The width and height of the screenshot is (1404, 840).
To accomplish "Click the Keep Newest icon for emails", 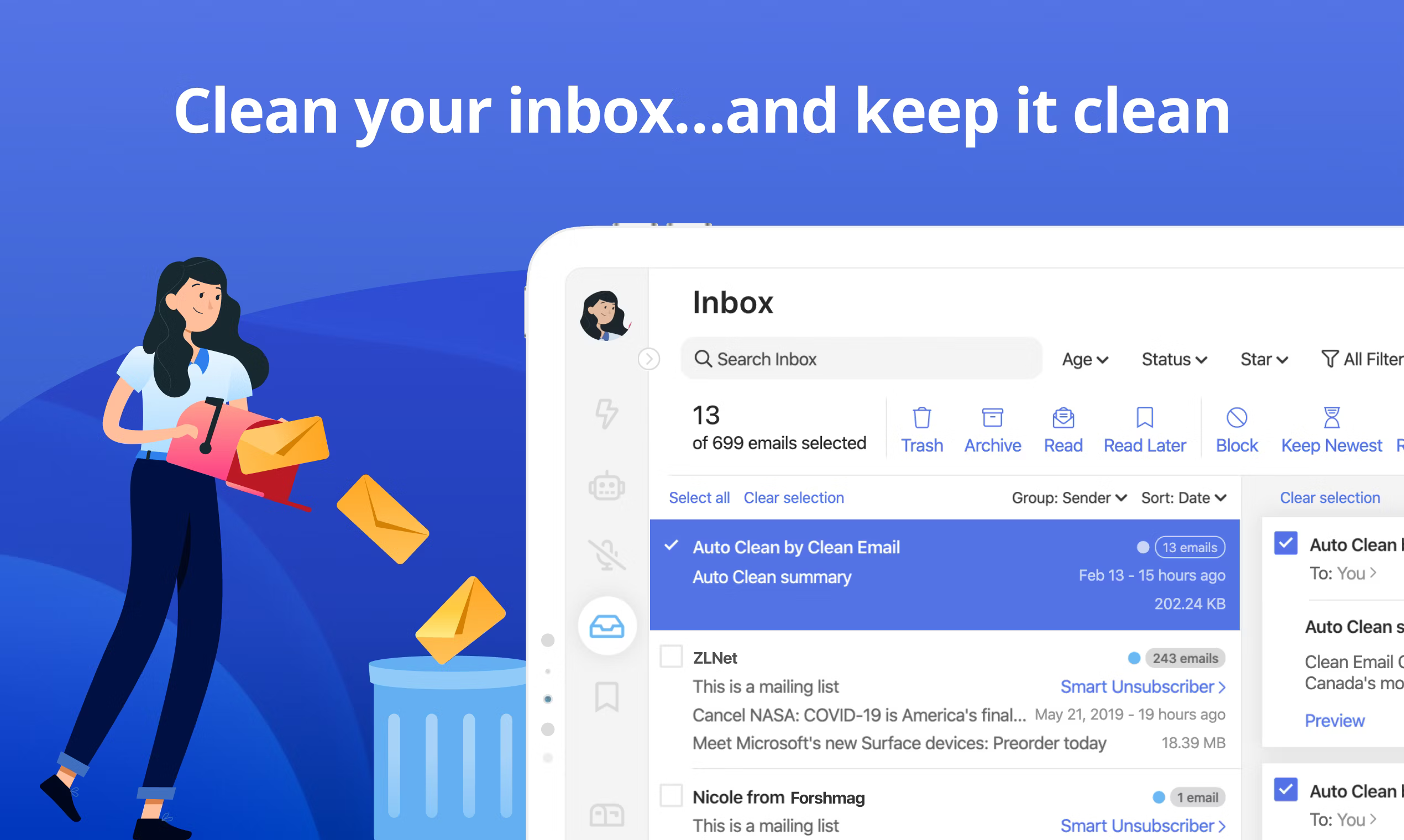I will point(1324,420).
